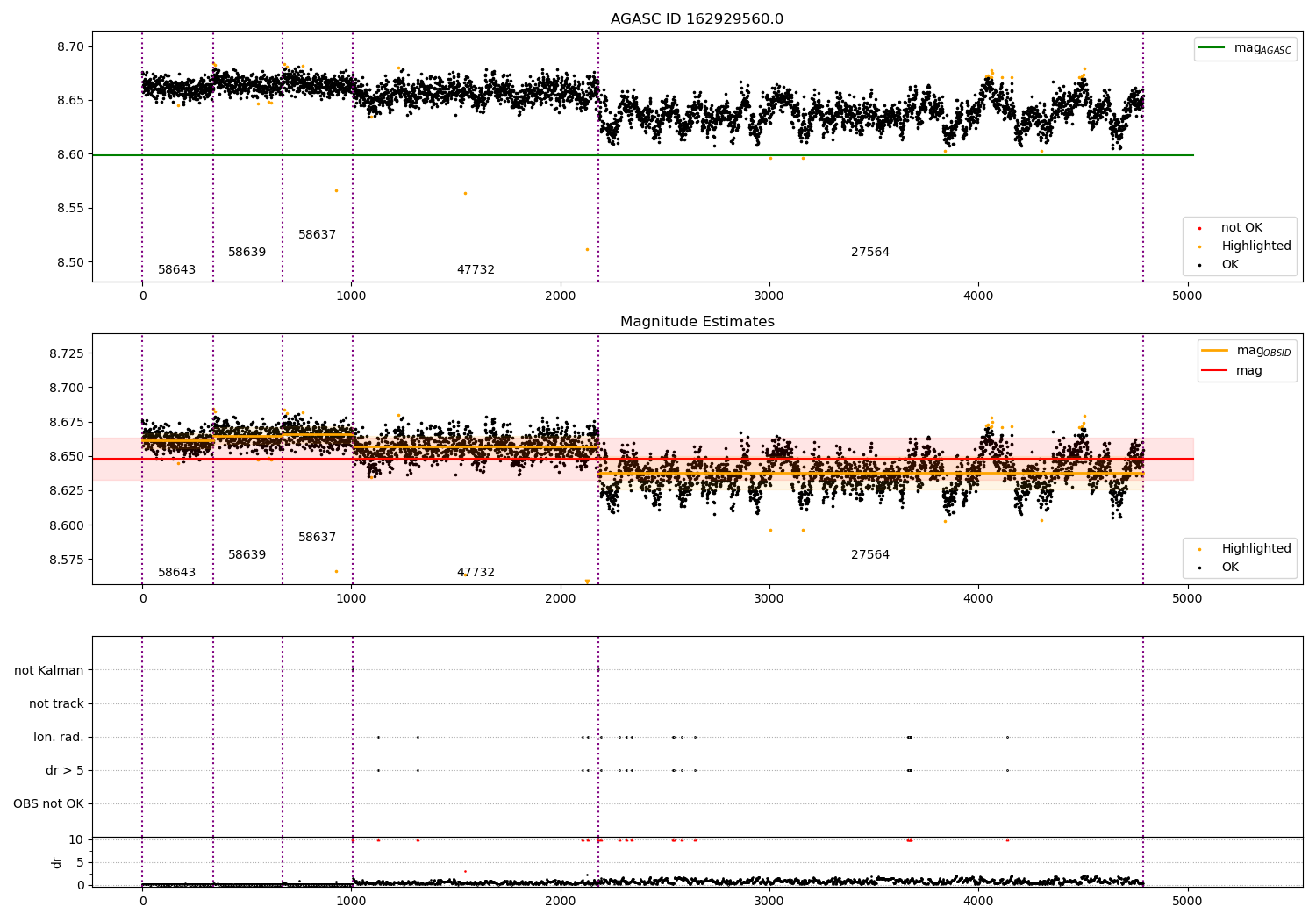Click OBSID label 58639 in Magnitude Estimates plot
Viewport: 1316px width, 921px height.
pyautogui.click(x=247, y=555)
